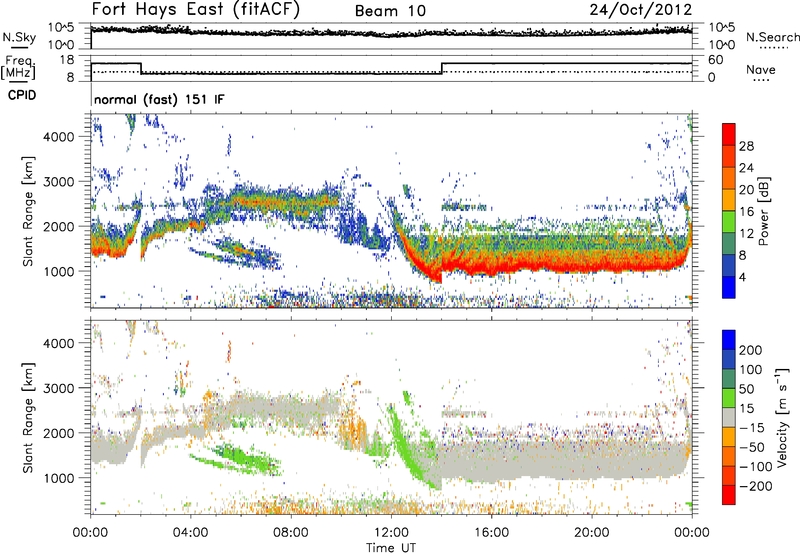This screenshot has width=800, height=554.
Task: Click the "20:00" time tick label
Action: pyautogui.click(x=591, y=533)
